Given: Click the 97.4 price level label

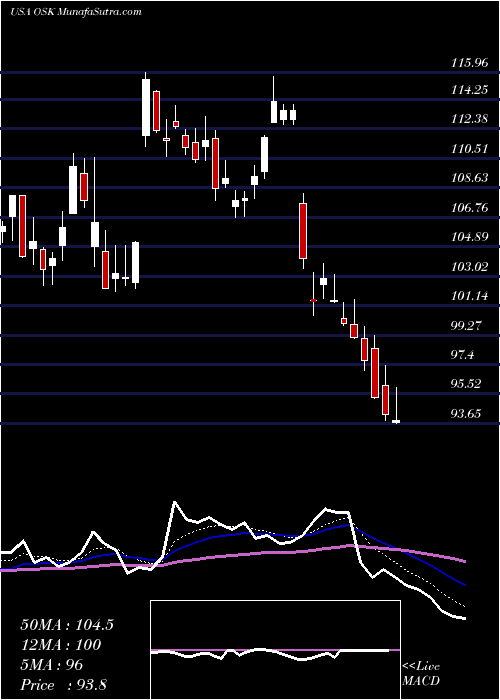Looking at the screenshot, I should coord(464,355).
